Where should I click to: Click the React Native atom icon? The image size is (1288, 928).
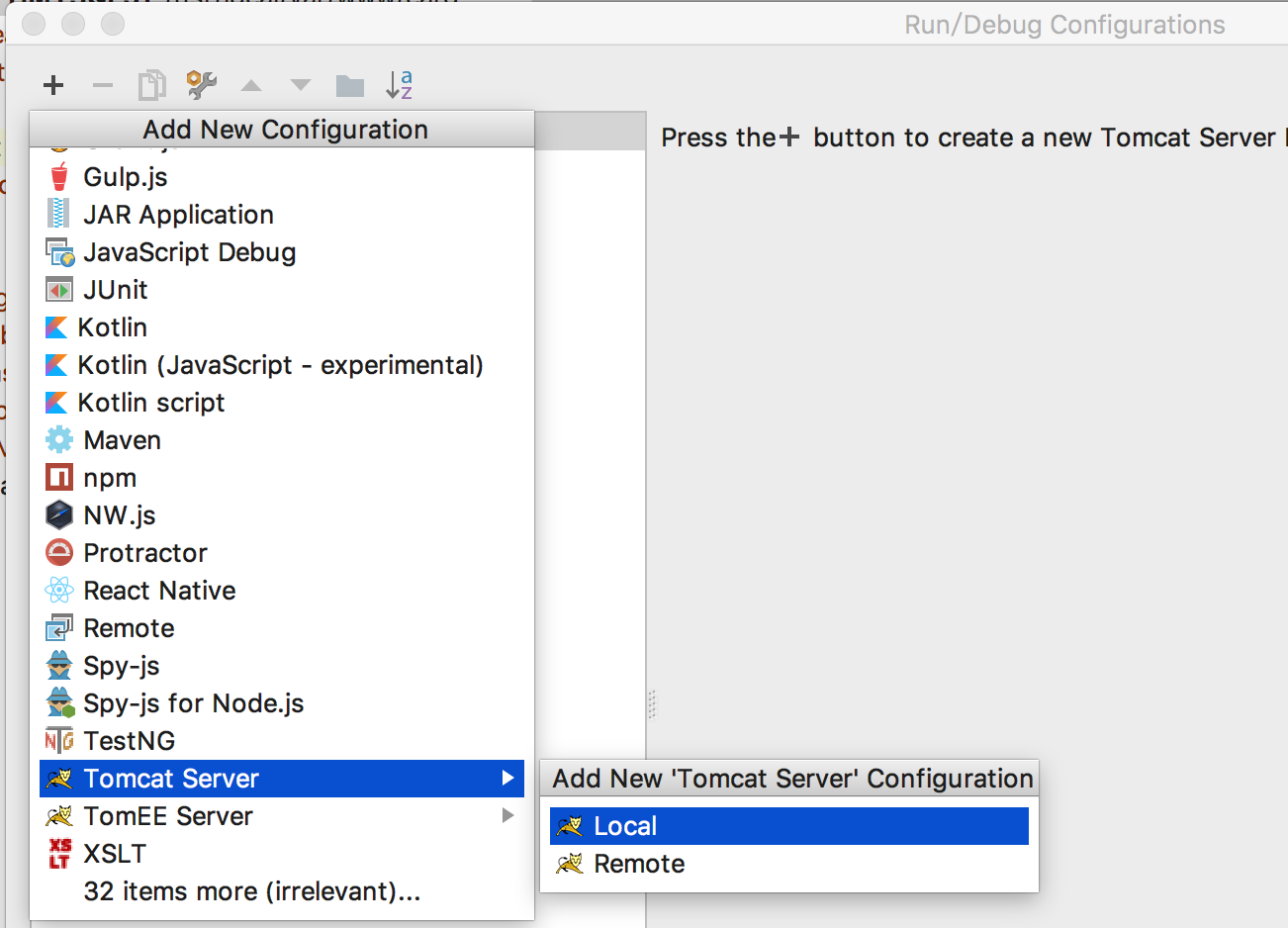(x=59, y=591)
